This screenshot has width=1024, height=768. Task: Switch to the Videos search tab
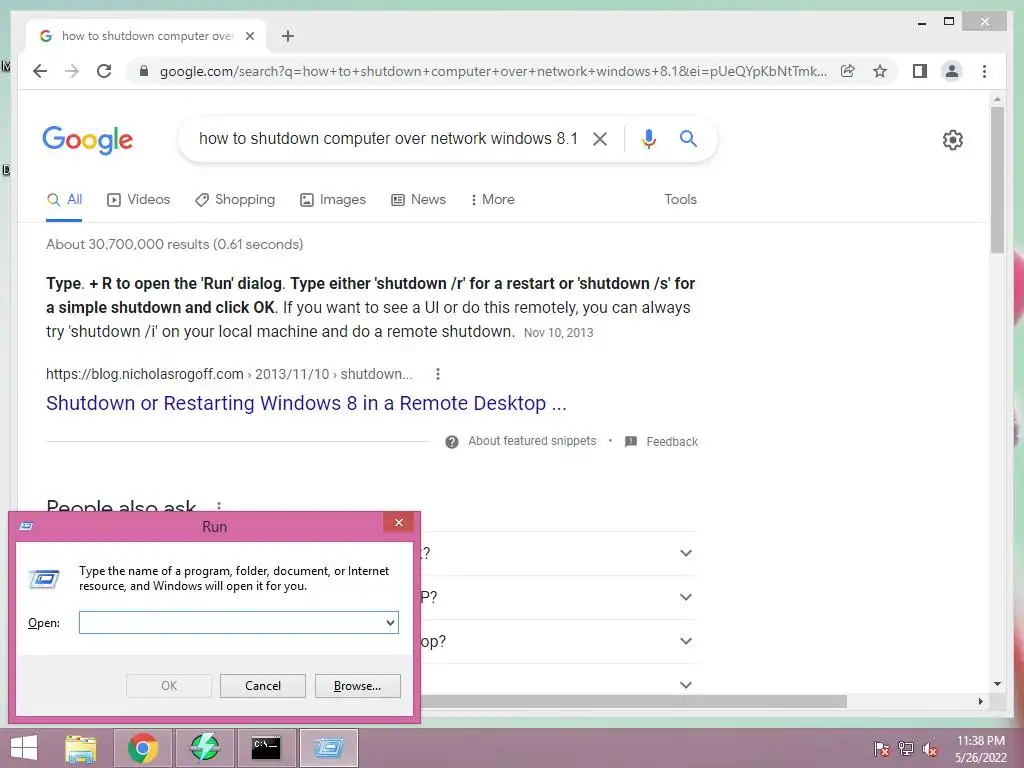pyautogui.click(x=138, y=200)
